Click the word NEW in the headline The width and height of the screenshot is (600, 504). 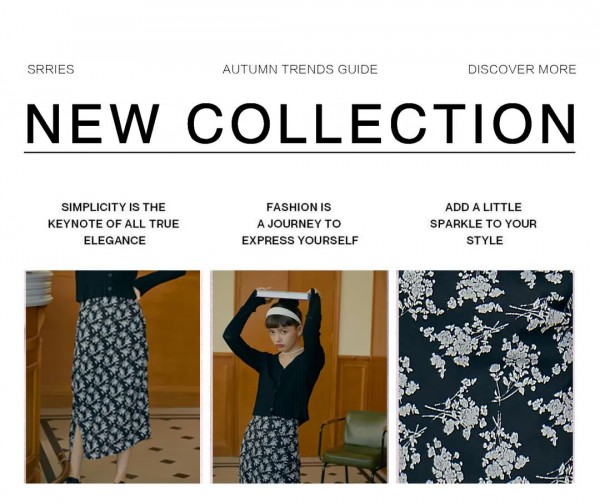coord(92,123)
